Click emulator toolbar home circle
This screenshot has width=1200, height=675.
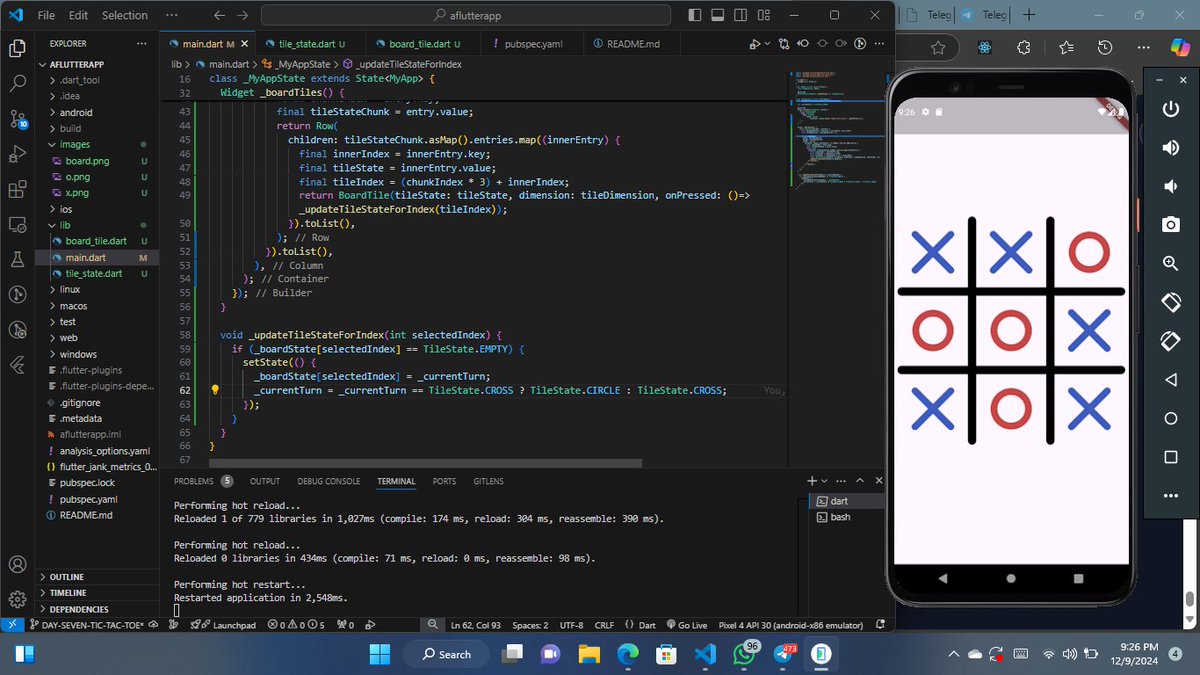[1170, 419]
